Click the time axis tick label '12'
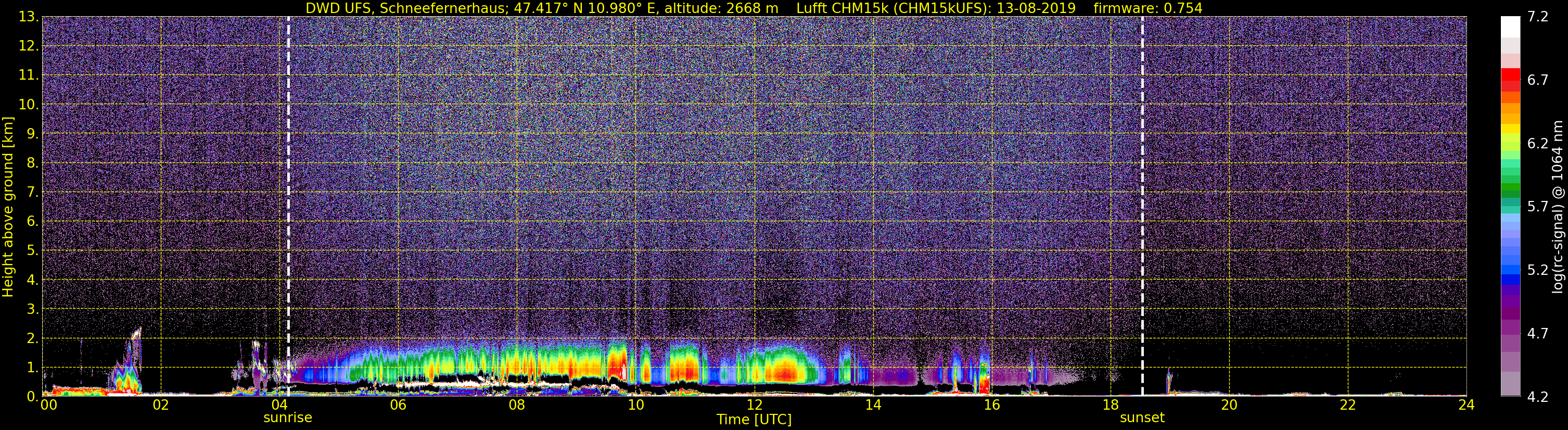 (754, 405)
